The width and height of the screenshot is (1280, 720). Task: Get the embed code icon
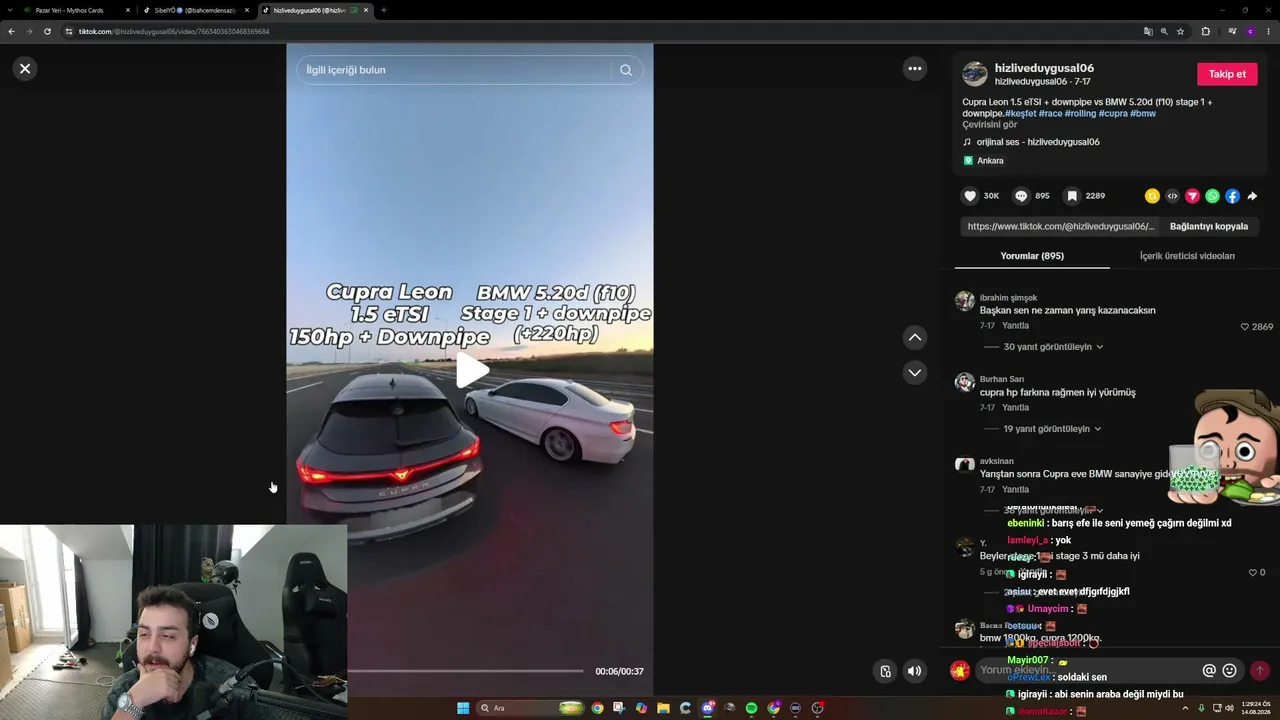(1172, 196)
